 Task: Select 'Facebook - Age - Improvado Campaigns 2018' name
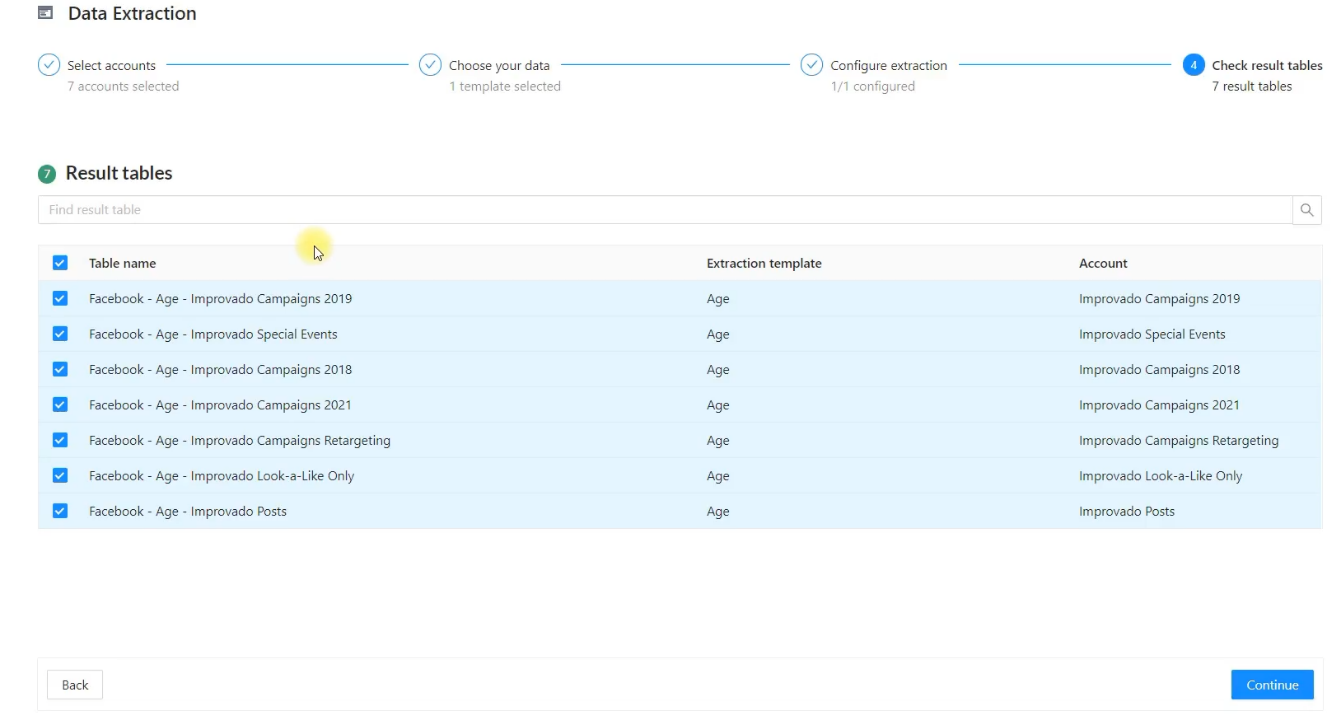220,369
